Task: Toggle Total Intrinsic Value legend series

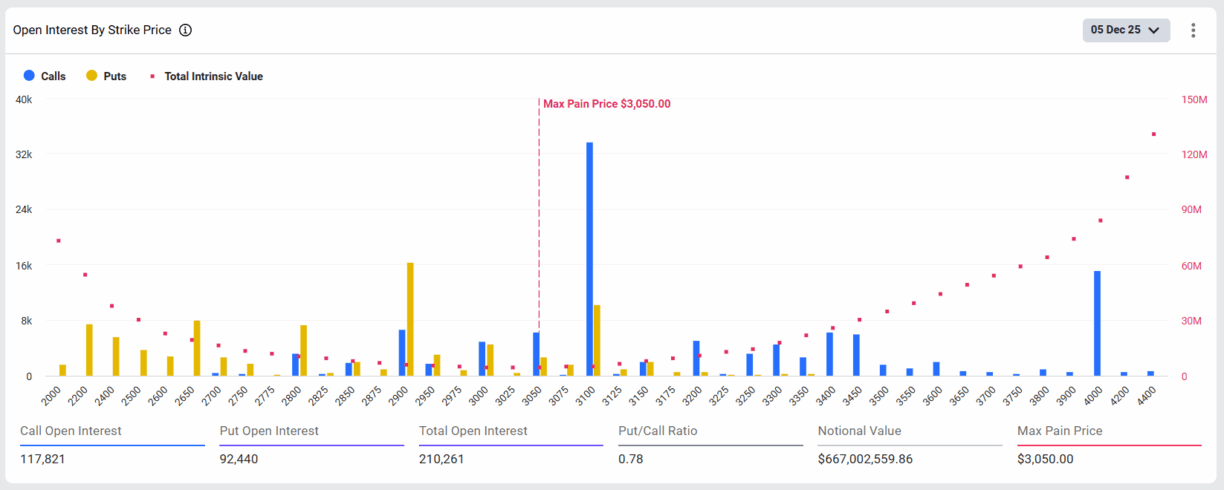Action: point(213,76)
